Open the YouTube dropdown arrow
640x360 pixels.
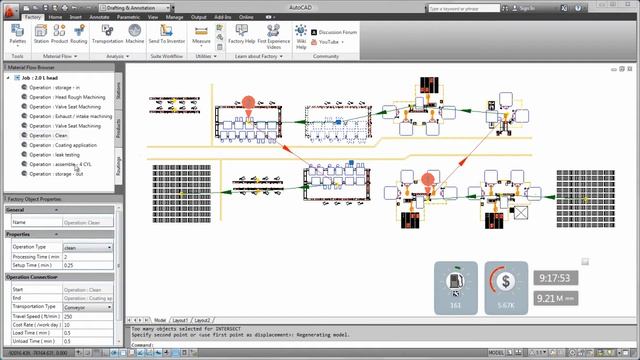(x=342, y=42)
